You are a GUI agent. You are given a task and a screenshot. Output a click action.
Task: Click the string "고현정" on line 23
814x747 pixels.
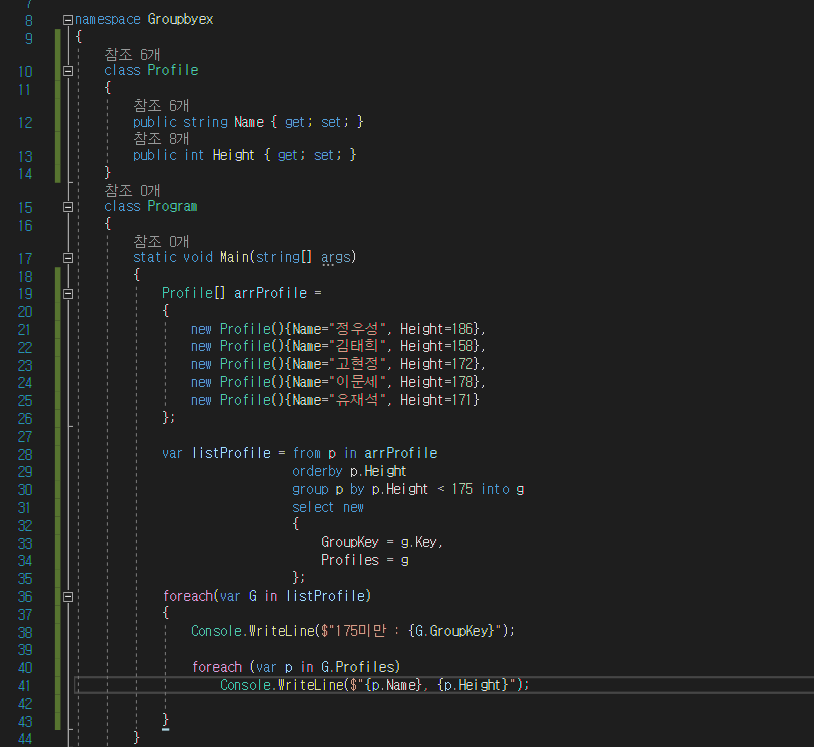click(357, 364)
